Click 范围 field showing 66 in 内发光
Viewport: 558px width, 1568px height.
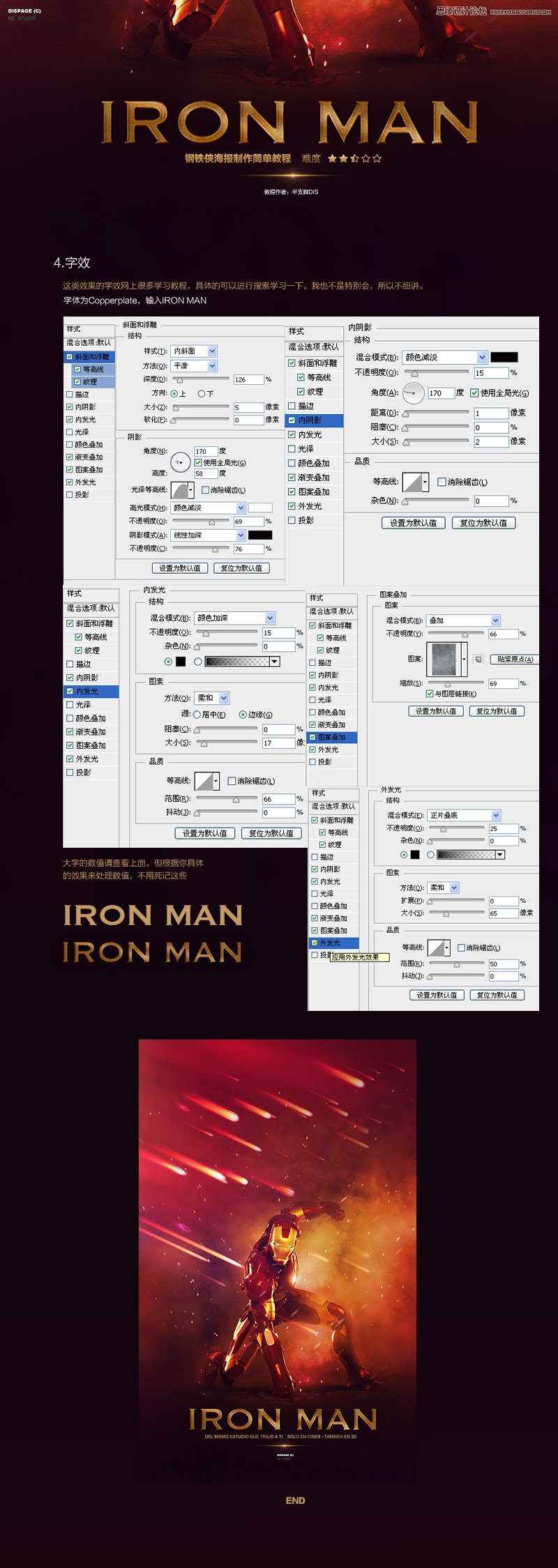pyautogui.click(x=278, y=799)
